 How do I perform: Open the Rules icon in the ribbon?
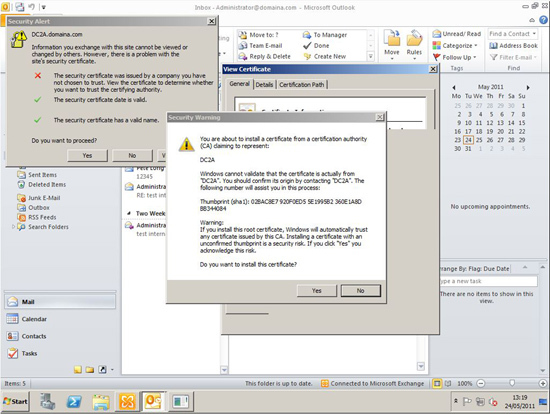pos(414,44)
